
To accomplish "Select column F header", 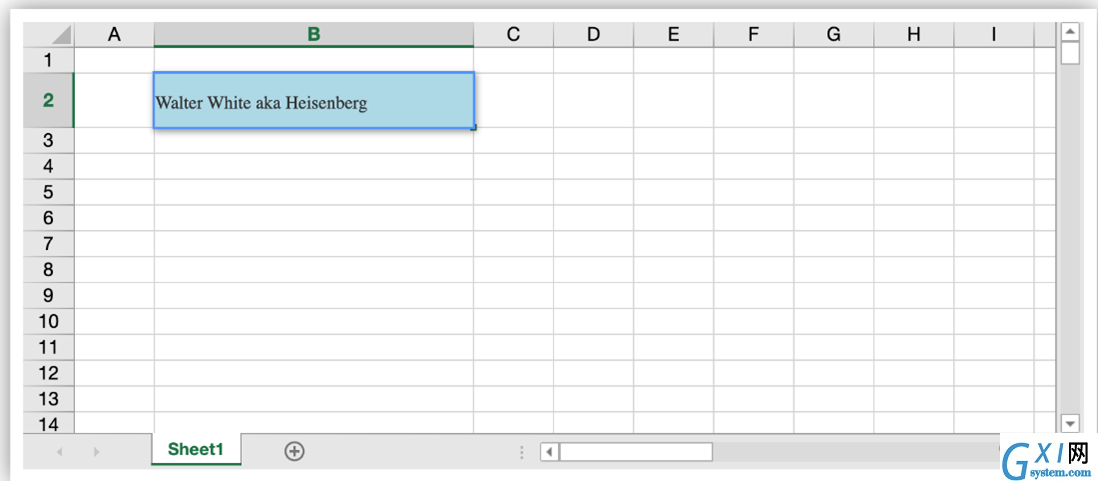I will coord(753,34).
